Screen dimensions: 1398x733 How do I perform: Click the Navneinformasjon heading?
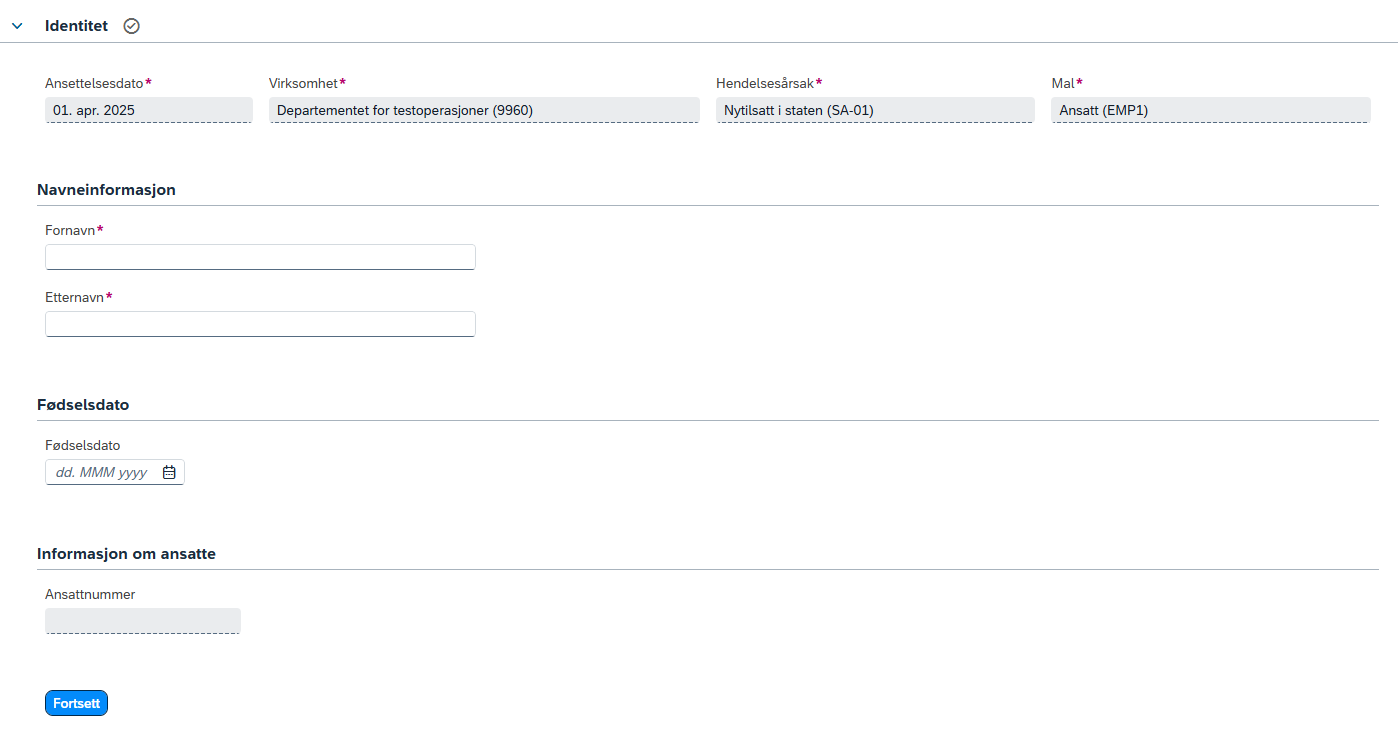pyautogui.click(x=106, y=189)
